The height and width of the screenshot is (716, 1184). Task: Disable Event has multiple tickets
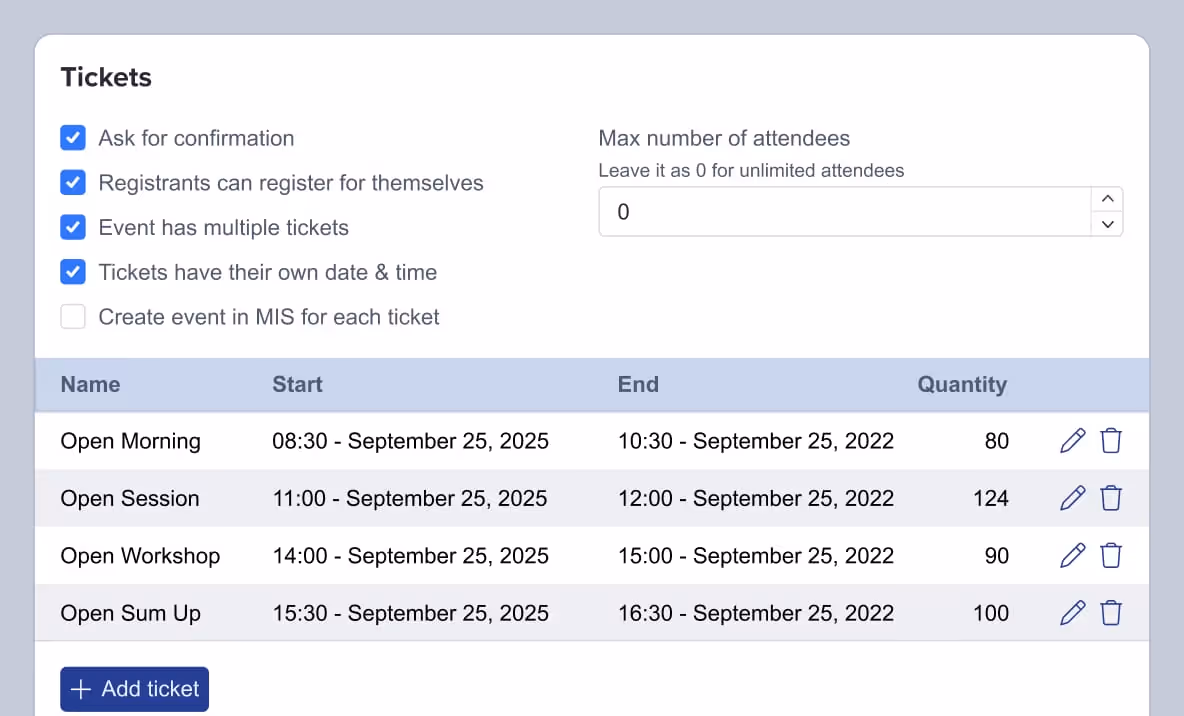(73, 228)
